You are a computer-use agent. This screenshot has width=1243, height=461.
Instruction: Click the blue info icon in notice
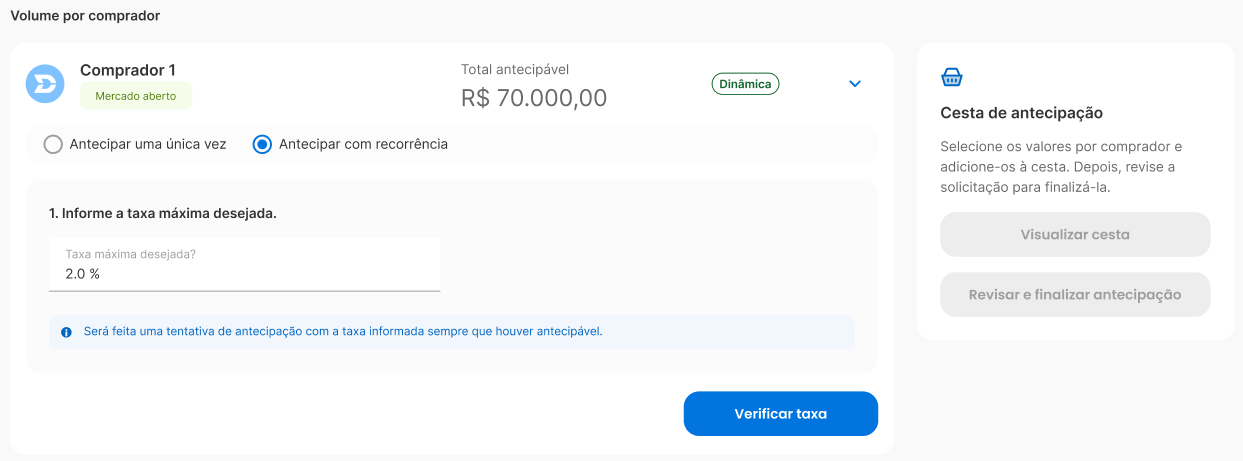coord(66,332)
